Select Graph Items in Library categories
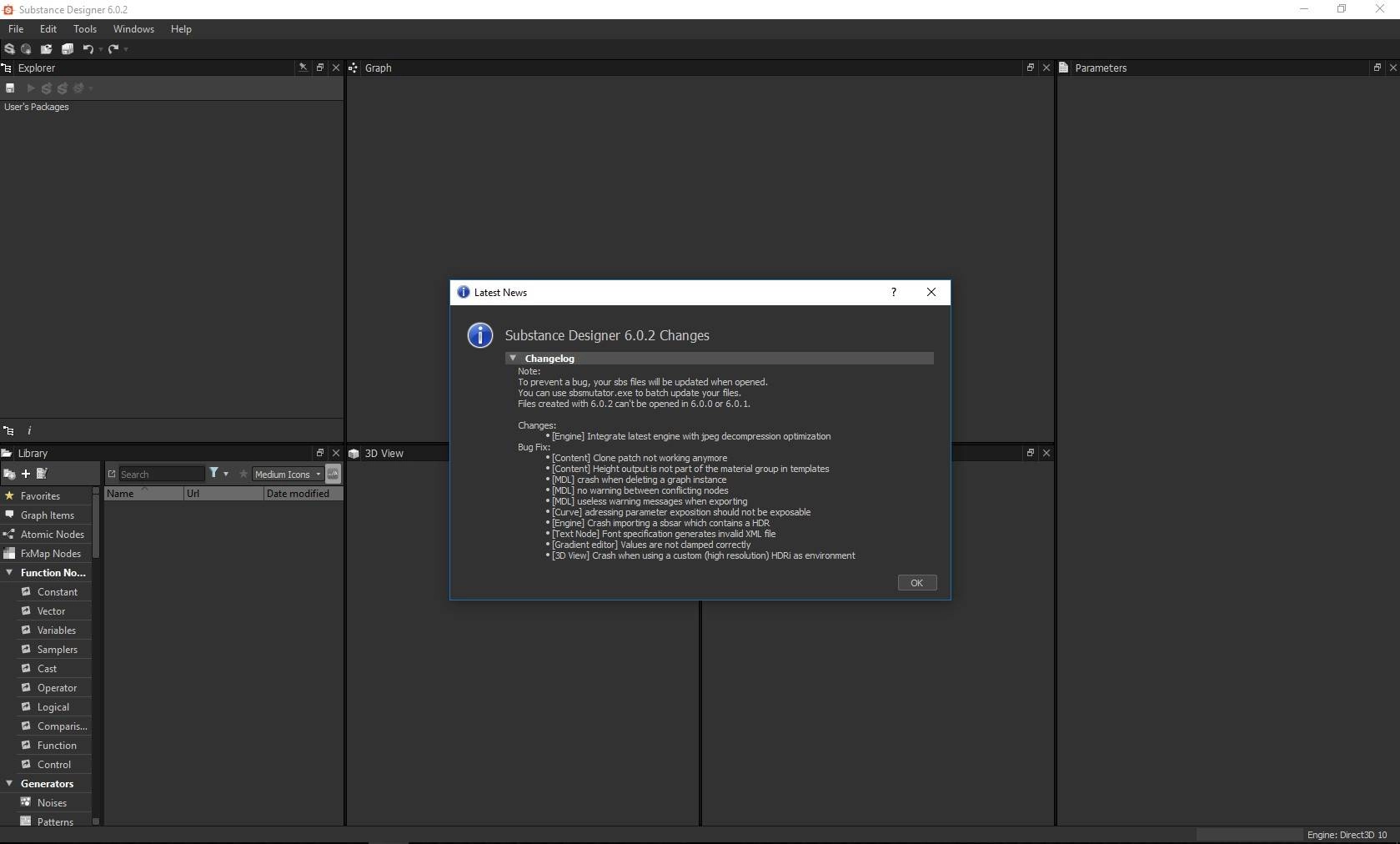 coord(48,515)
